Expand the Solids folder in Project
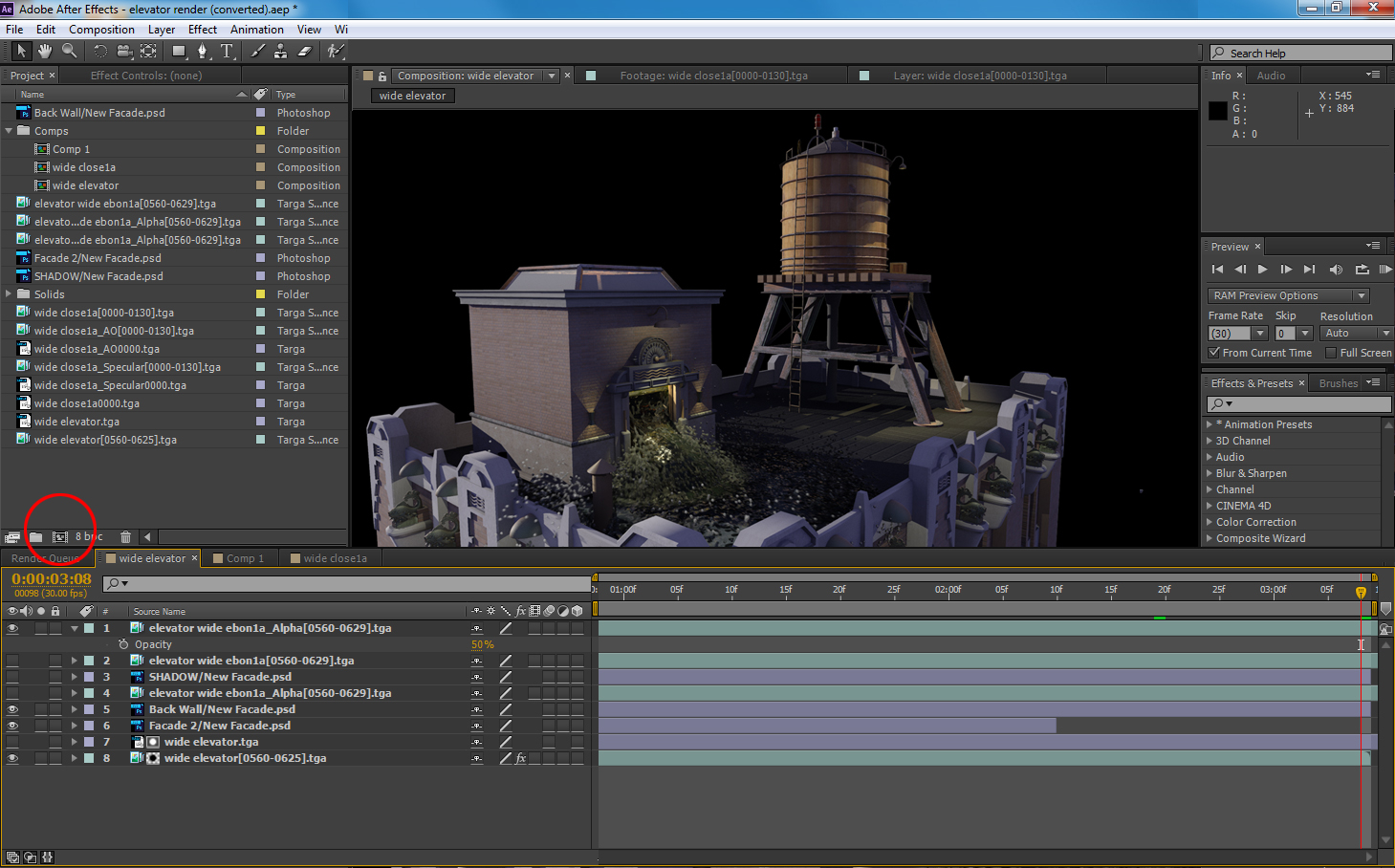The height and width of the screenshot is (868, 1395). 10,294
